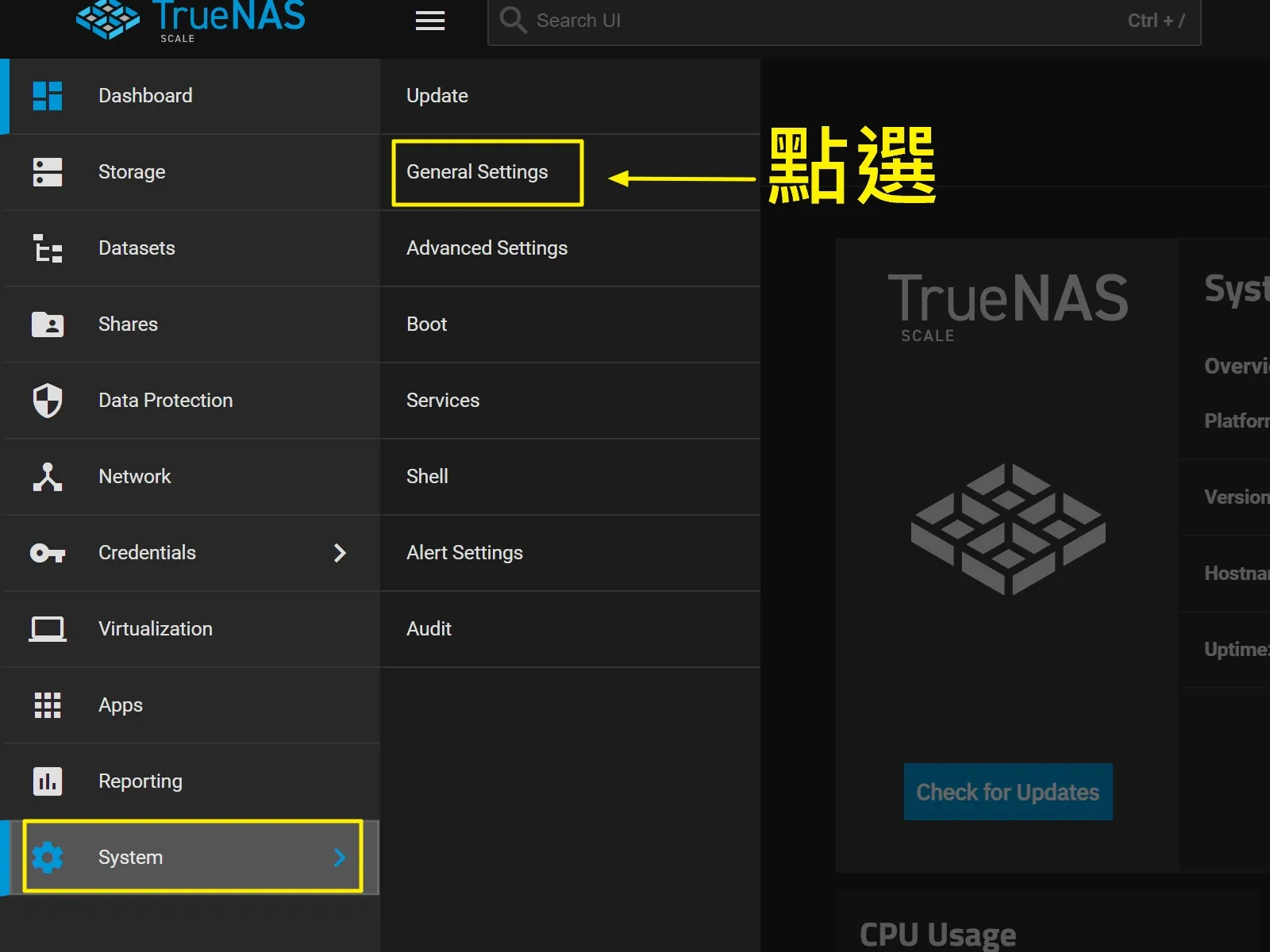This screenshot has width=1270, height=952.
Task: Open the Shell page
Action: tap(571, 477)
